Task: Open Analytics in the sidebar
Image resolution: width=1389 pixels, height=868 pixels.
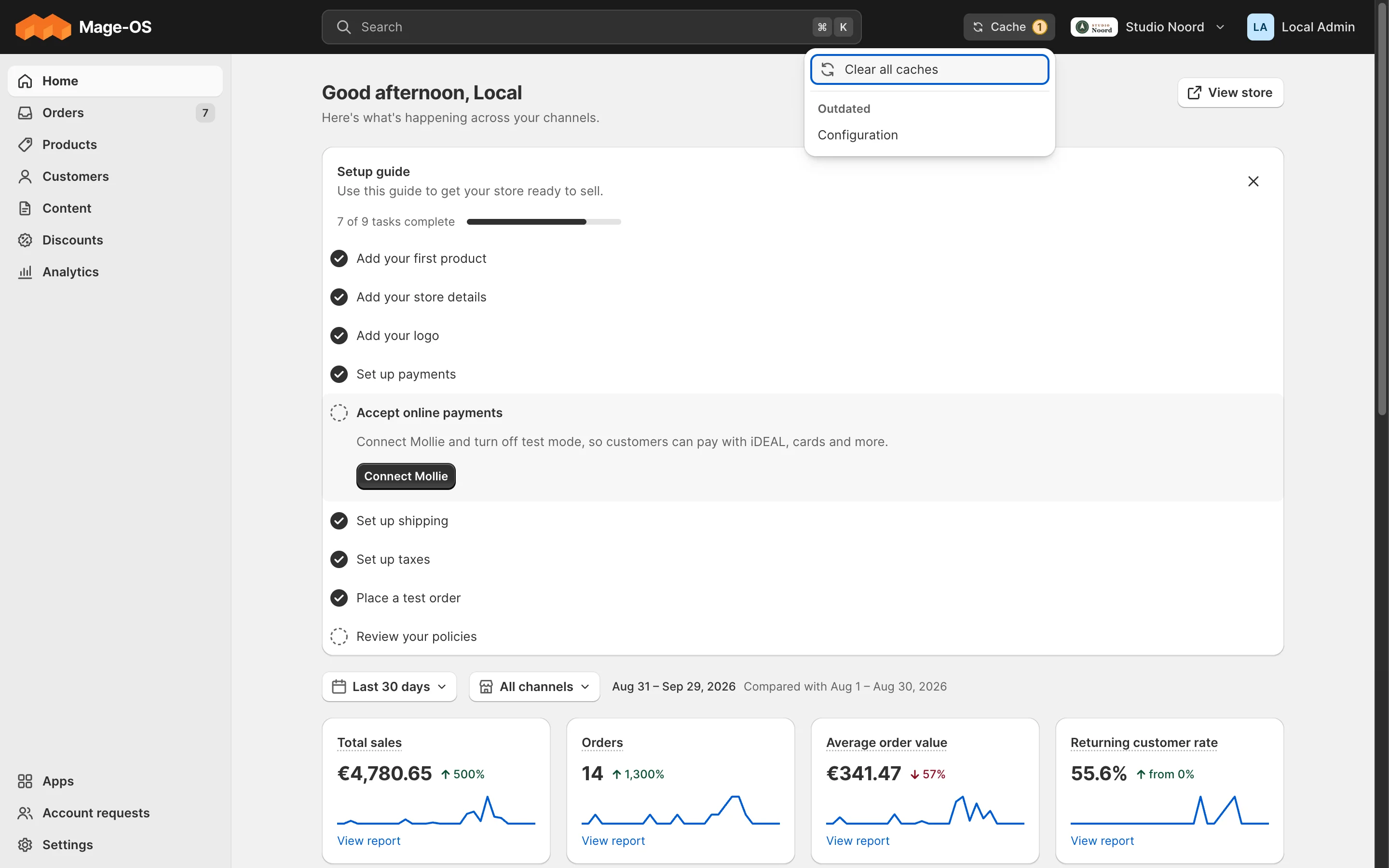Action: pos(115,272)
